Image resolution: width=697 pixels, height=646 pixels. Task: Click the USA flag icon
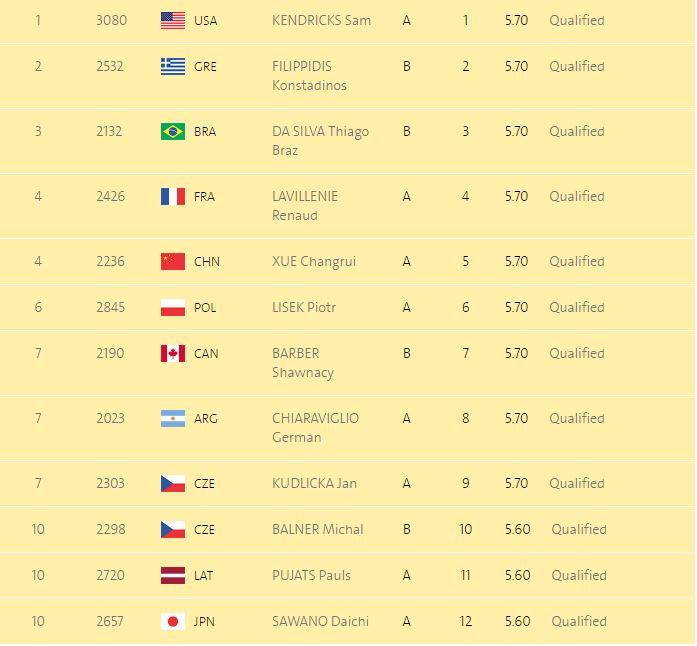coord(173,20)
